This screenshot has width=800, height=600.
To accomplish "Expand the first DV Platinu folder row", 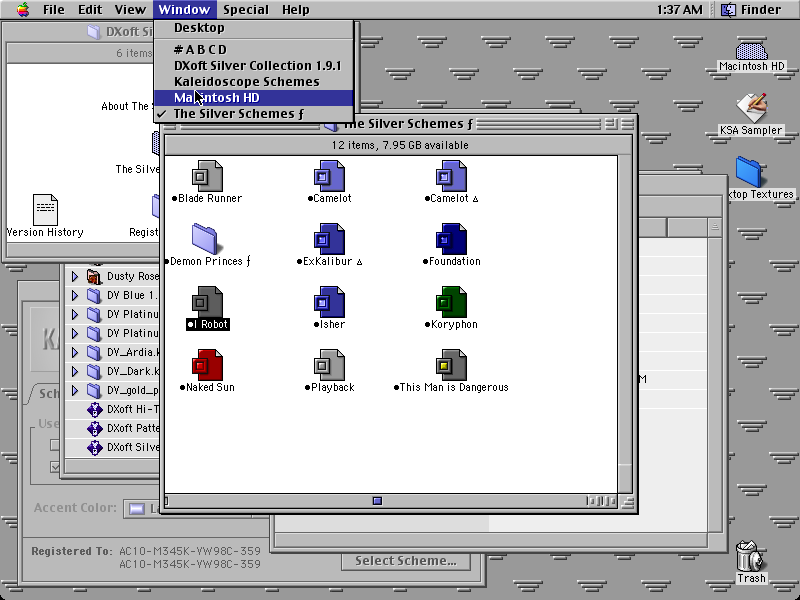I will [74, 314].
